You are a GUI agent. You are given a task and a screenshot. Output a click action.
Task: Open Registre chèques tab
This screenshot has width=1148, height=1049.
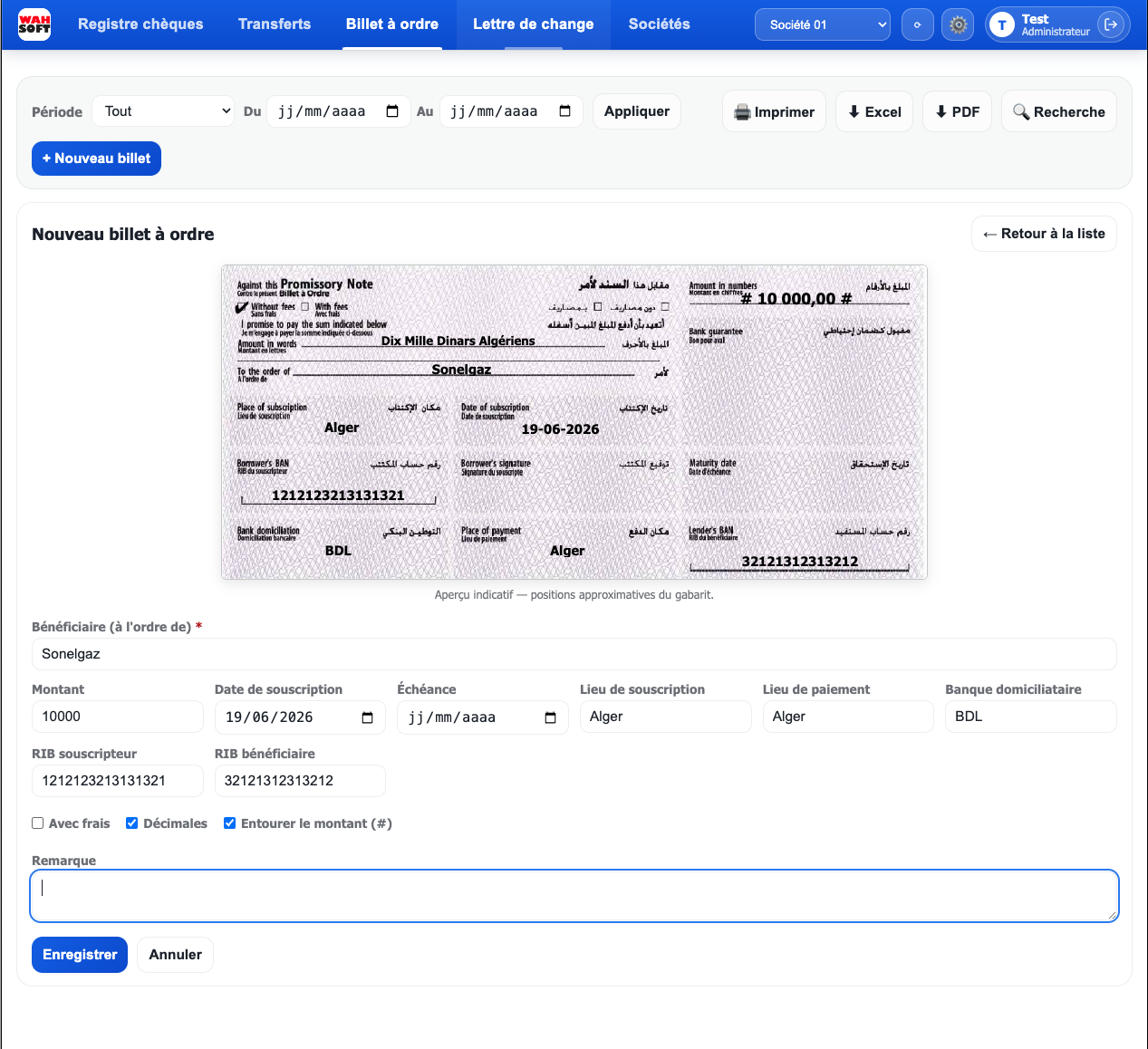pyautogui.click(x=140, y=24)
